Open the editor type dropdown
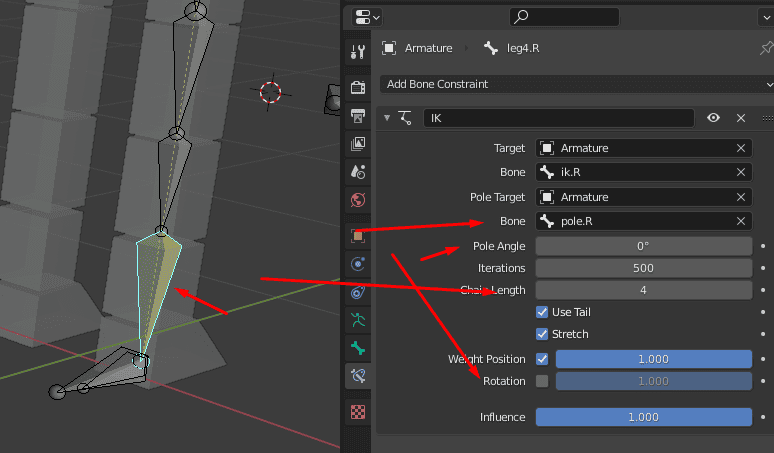Screen dimensions: 774x453 (x=368, y=17)
